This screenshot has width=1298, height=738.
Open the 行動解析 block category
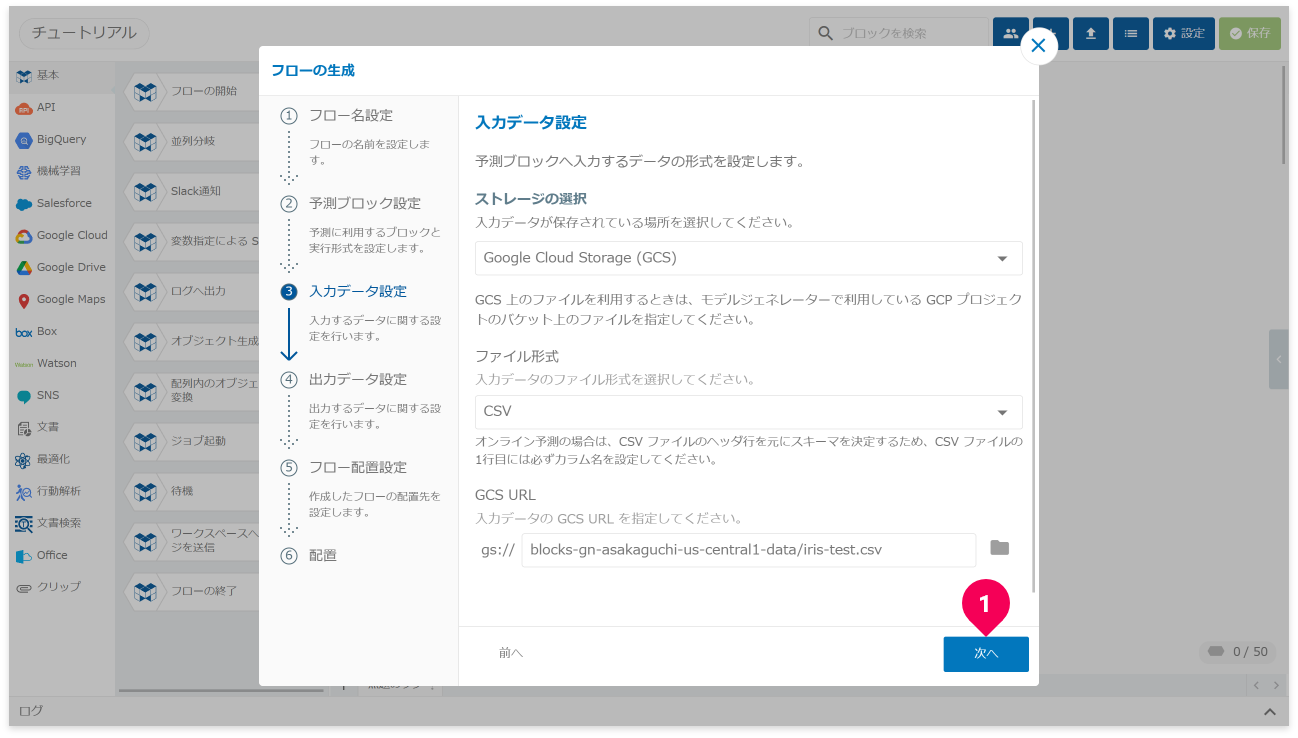(62, 491)
